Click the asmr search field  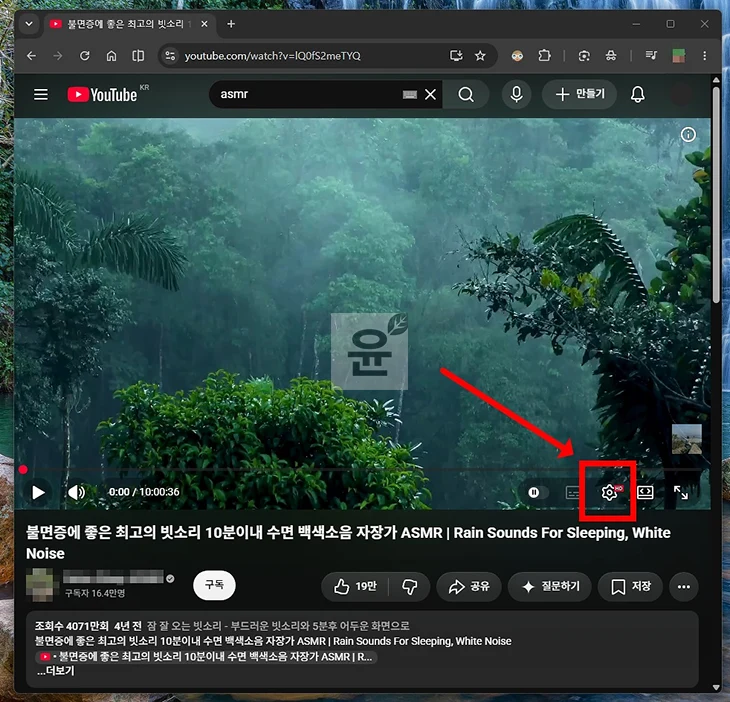pos(307,94)
